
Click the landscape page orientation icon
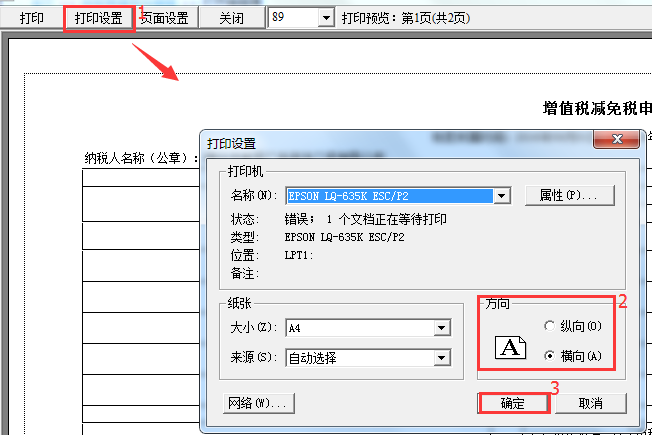point(510,347)
